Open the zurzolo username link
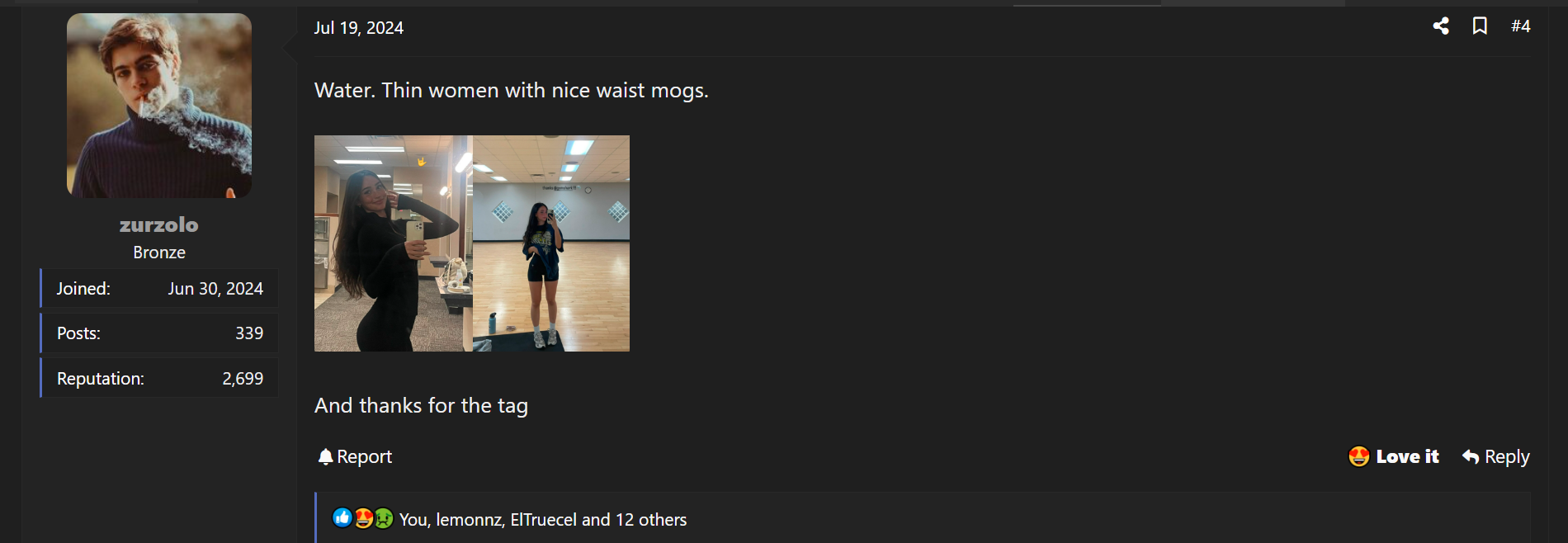This screenshot has width=1568, height=543. [x=159, y=224]
